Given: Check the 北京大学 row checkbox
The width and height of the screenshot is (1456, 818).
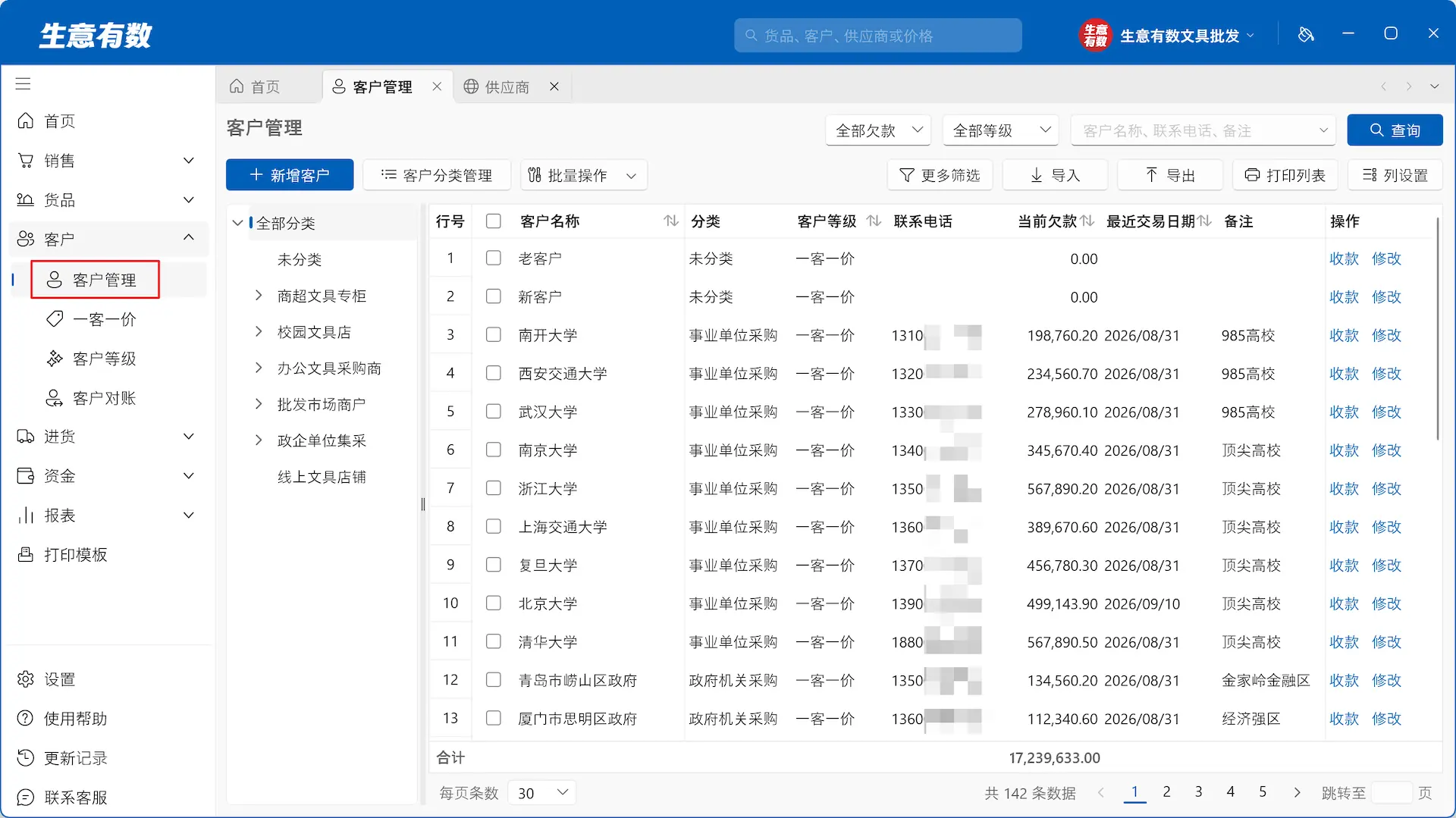Looking at the screenshot, I should click(494, 603).
